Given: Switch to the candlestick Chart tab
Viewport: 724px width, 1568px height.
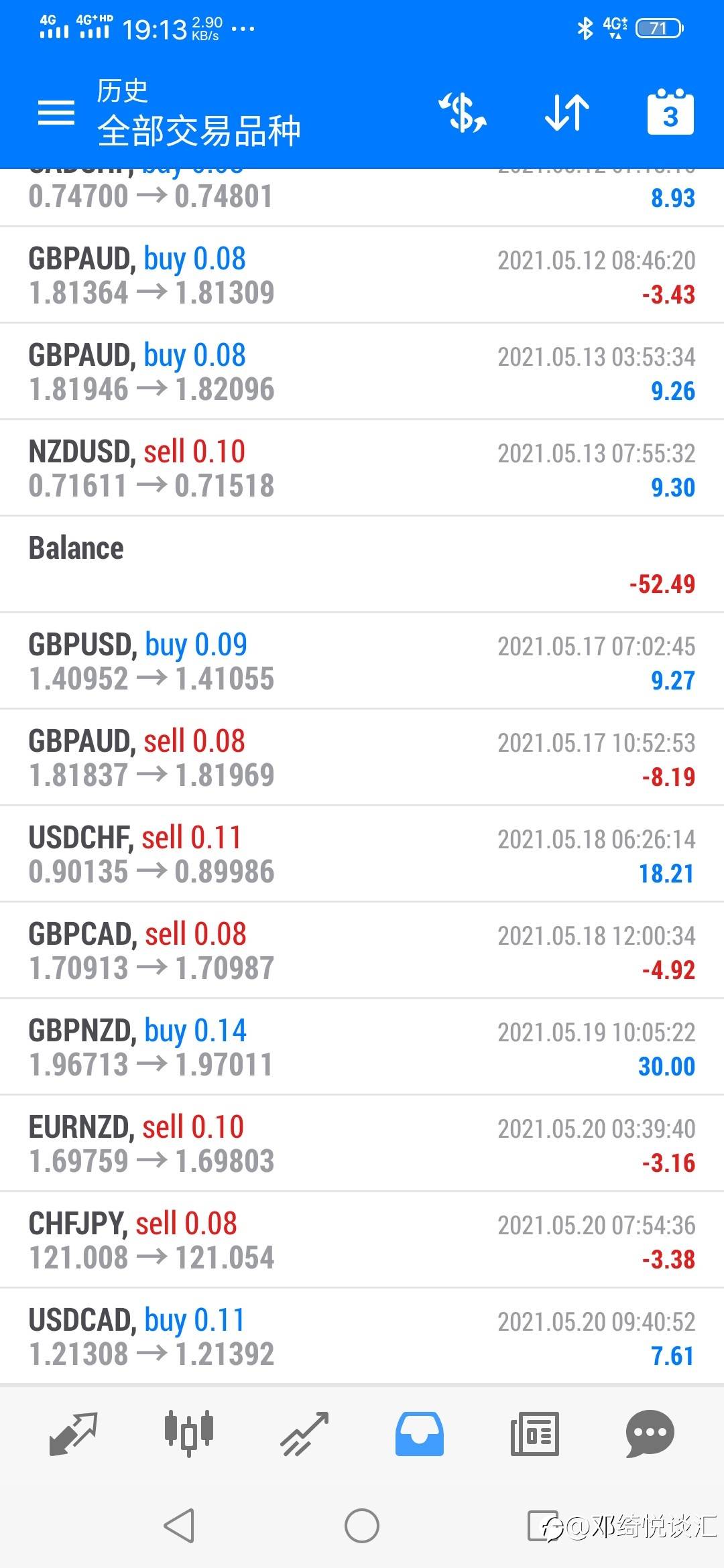Looking at the screenshot, I should [x=189, y=1434].
